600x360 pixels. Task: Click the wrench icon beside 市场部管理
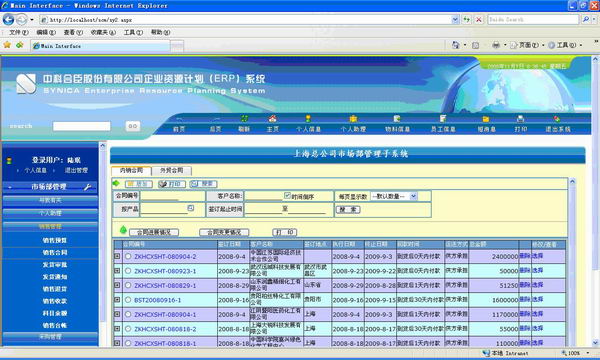pos(88,187)
